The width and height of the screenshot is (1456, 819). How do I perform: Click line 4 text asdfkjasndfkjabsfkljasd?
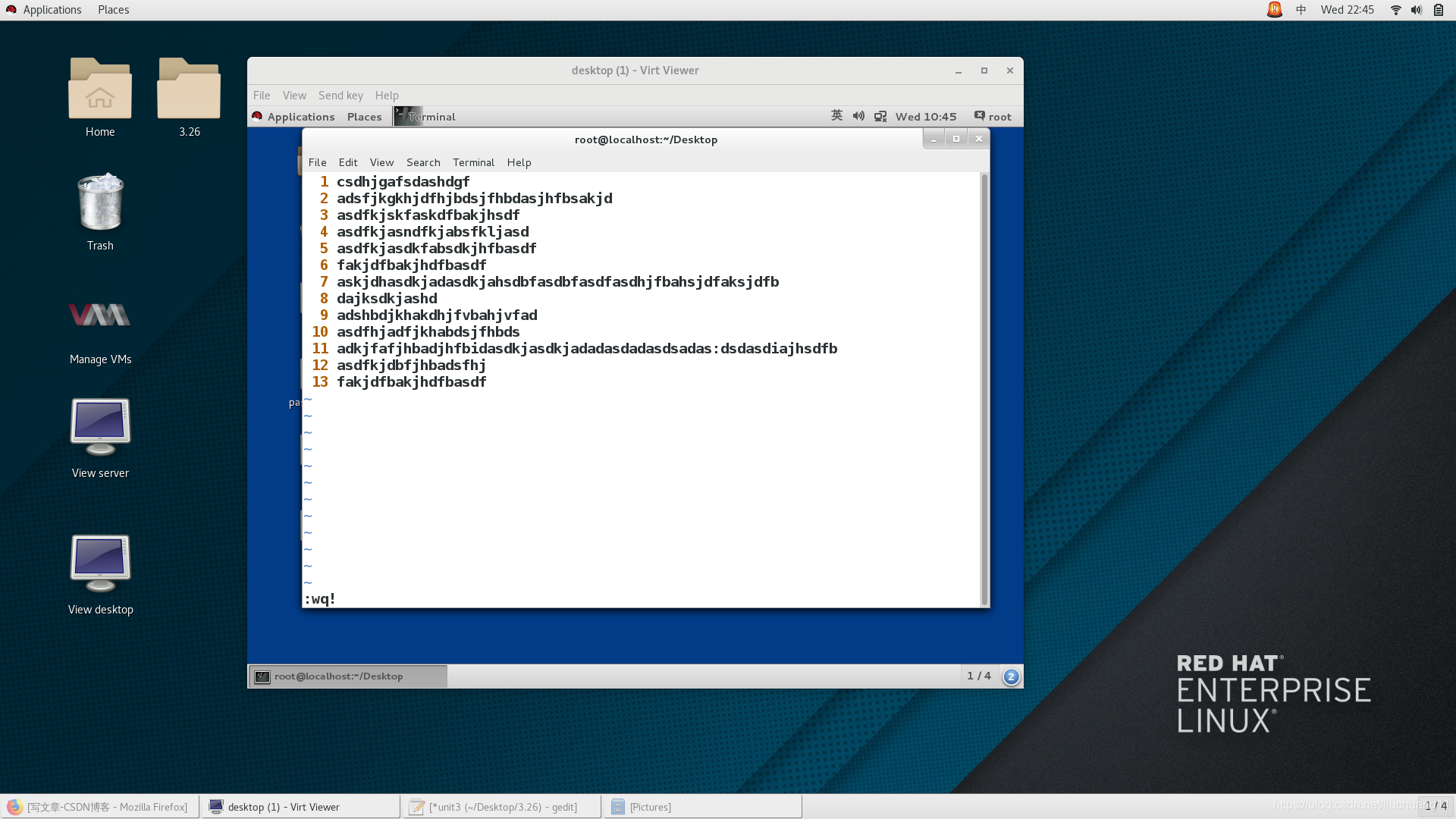coord(432,232)
